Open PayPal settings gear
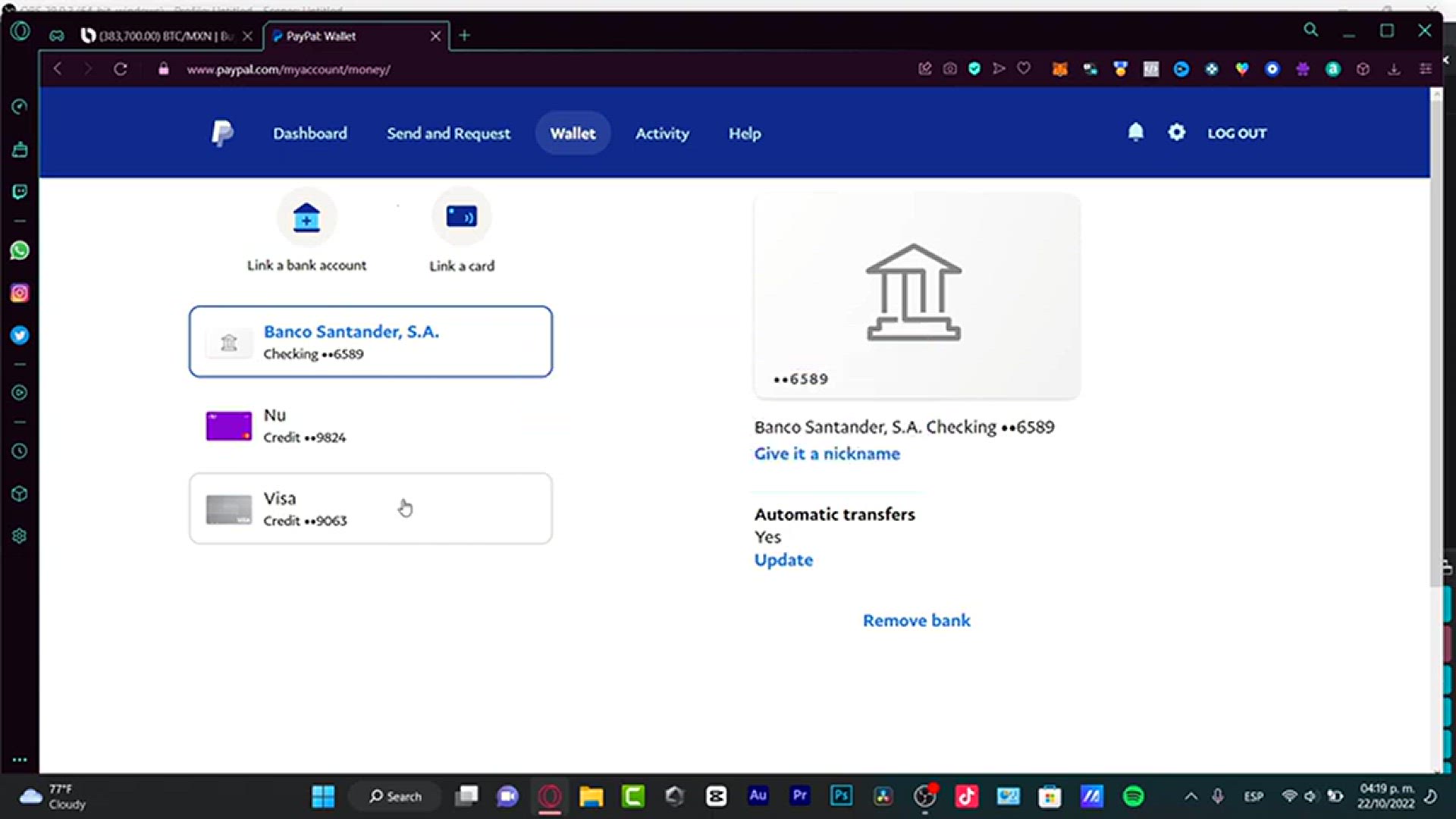This screenshot has width=1456, height=819. [x=1176, y=133]
